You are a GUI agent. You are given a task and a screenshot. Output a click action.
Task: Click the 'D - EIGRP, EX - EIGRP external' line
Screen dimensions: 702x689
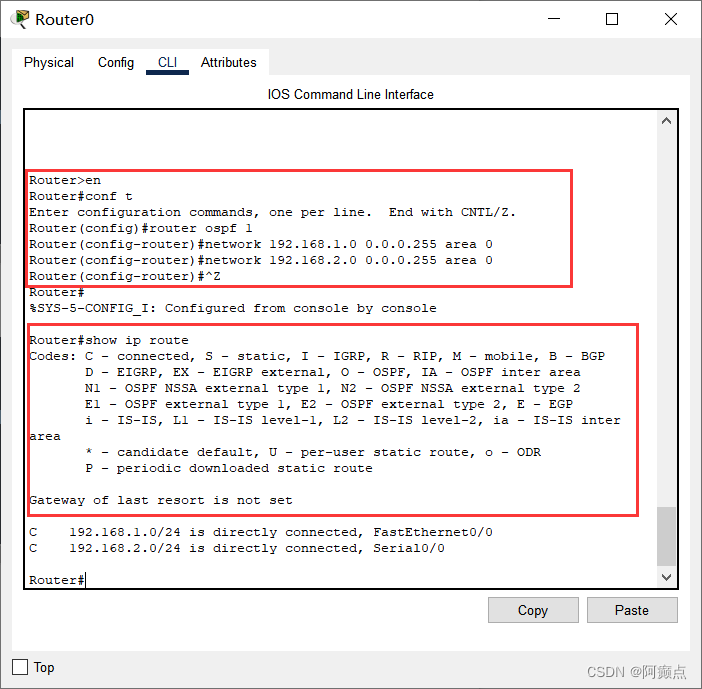[333, 372]
